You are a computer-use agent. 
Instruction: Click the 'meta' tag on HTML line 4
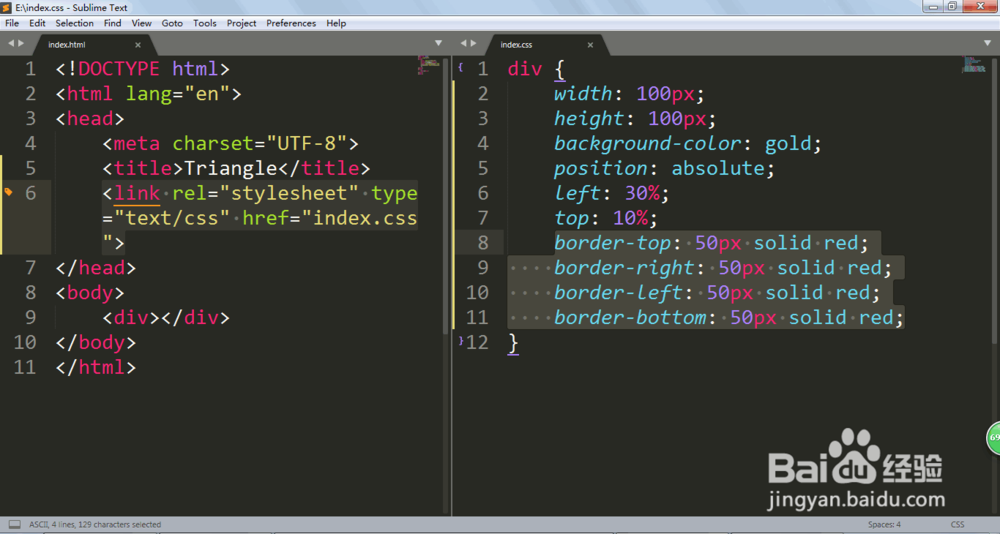pyautogui.click(x=136, y=144)
